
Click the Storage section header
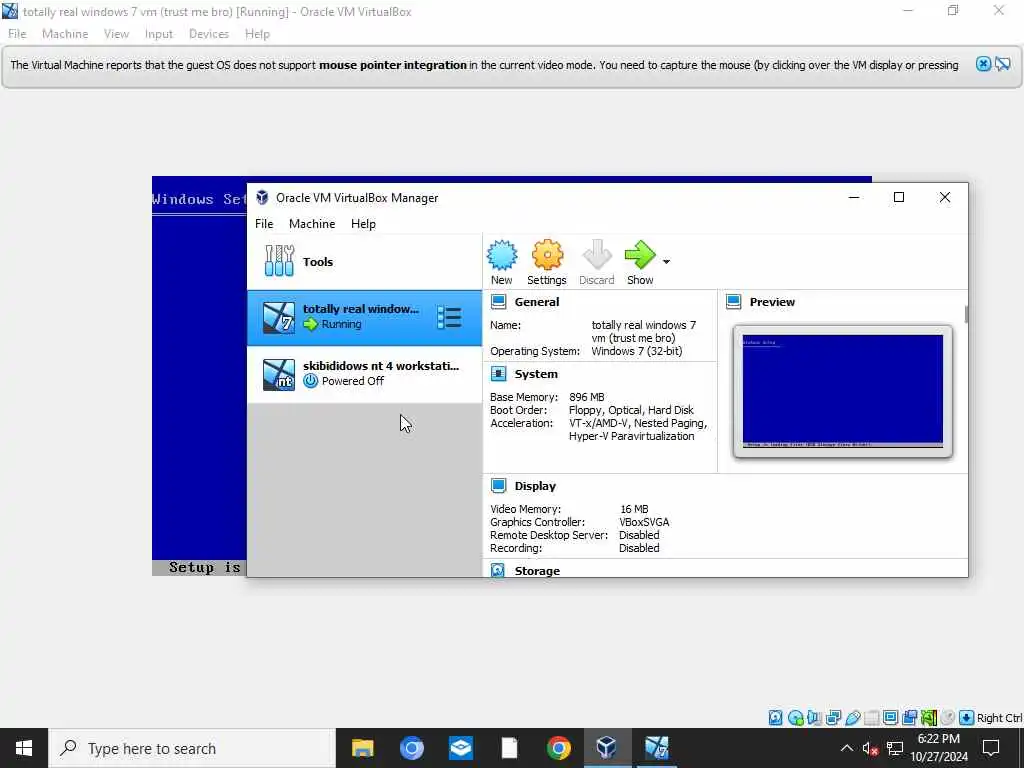[x=537, y=571]
